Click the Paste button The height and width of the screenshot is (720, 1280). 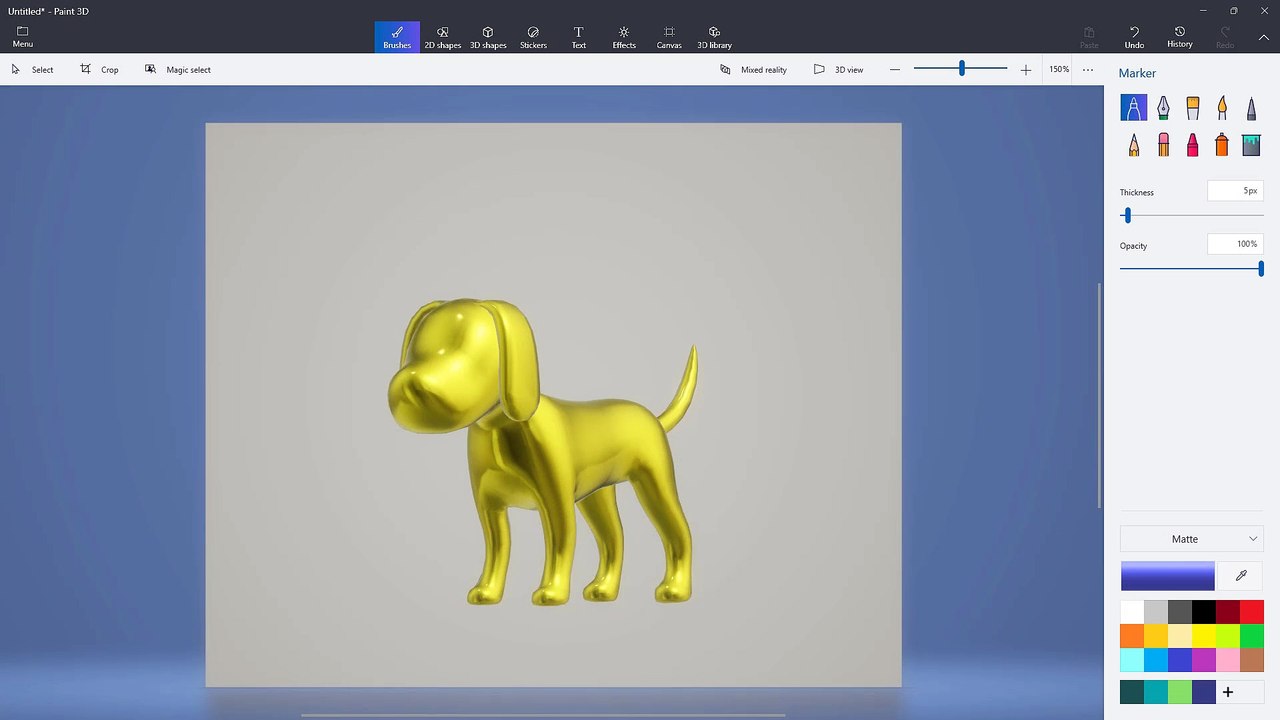coord(1089,37)
